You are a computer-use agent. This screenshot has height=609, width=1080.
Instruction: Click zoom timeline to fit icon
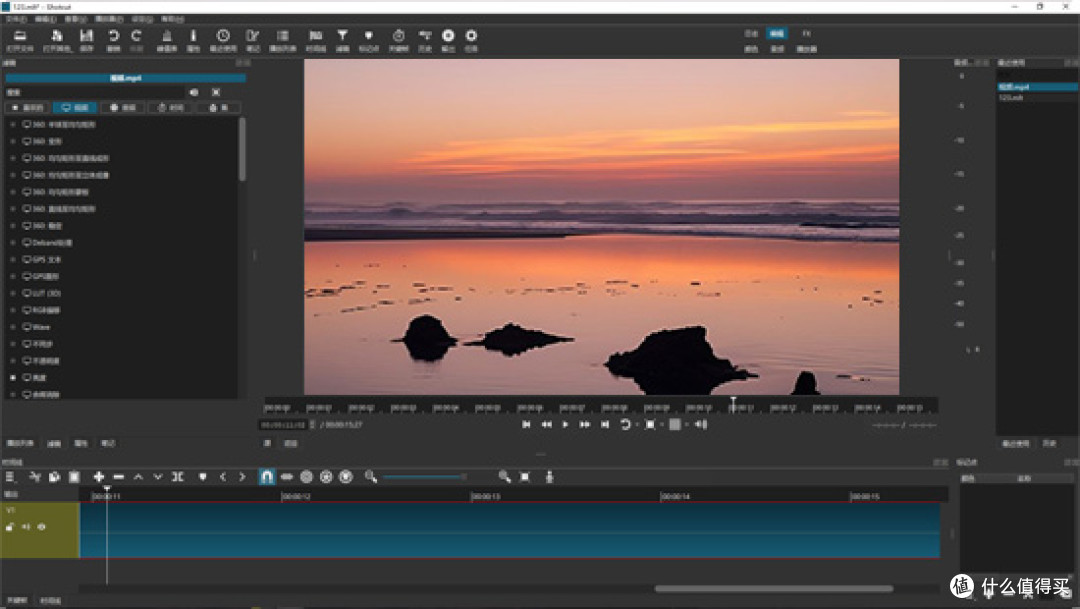click(525, 477)
